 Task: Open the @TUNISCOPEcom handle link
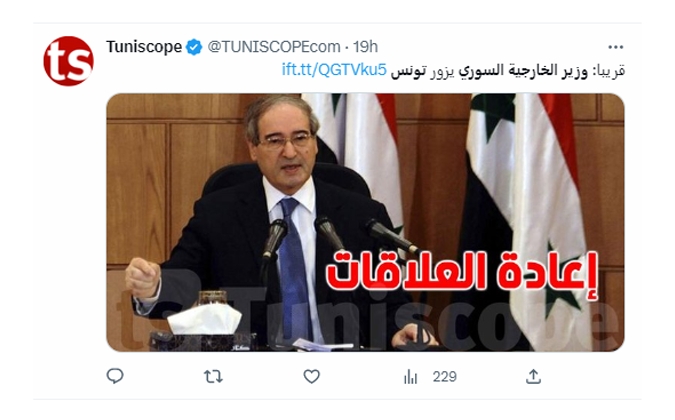pyautogui.click(x=274, y=46)
